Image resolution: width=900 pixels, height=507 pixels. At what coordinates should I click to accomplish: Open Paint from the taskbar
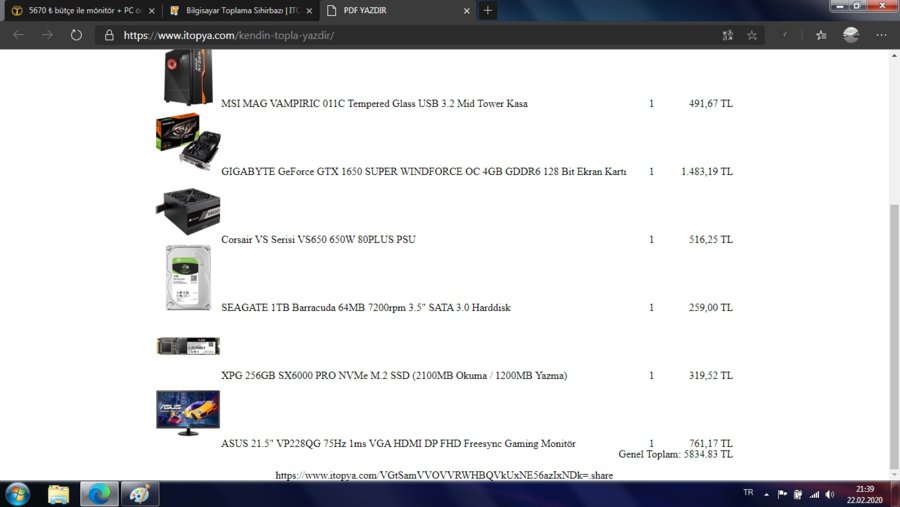140,494
